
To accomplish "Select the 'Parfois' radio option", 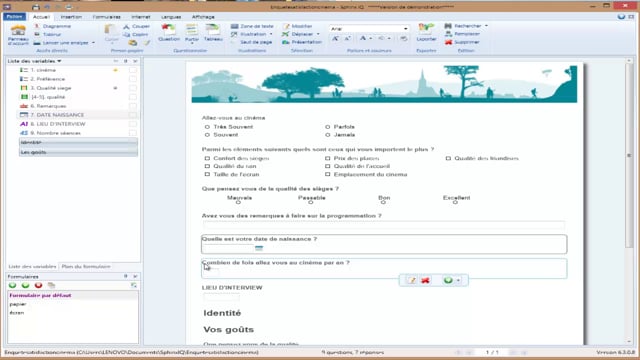I will [327, 127].
